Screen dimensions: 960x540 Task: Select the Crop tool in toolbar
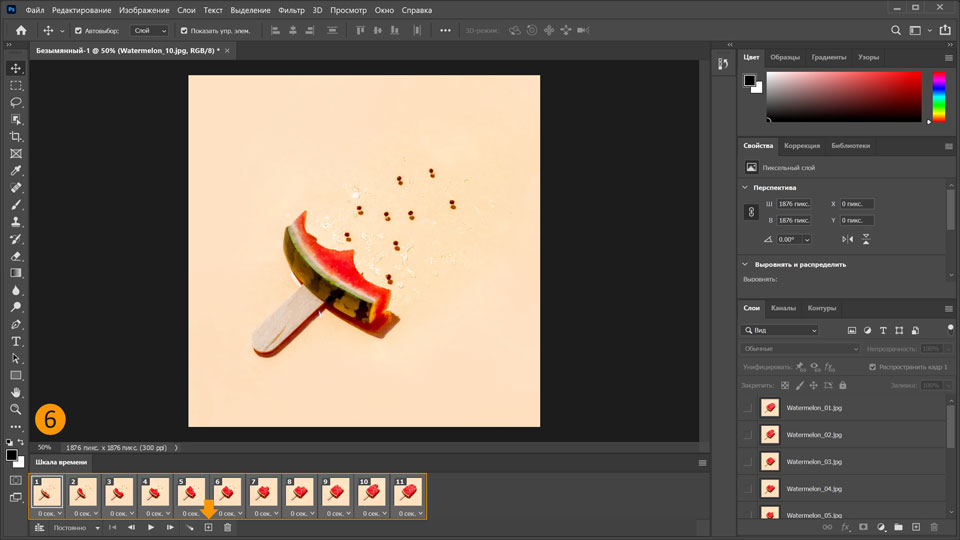[x=16, y=136]
